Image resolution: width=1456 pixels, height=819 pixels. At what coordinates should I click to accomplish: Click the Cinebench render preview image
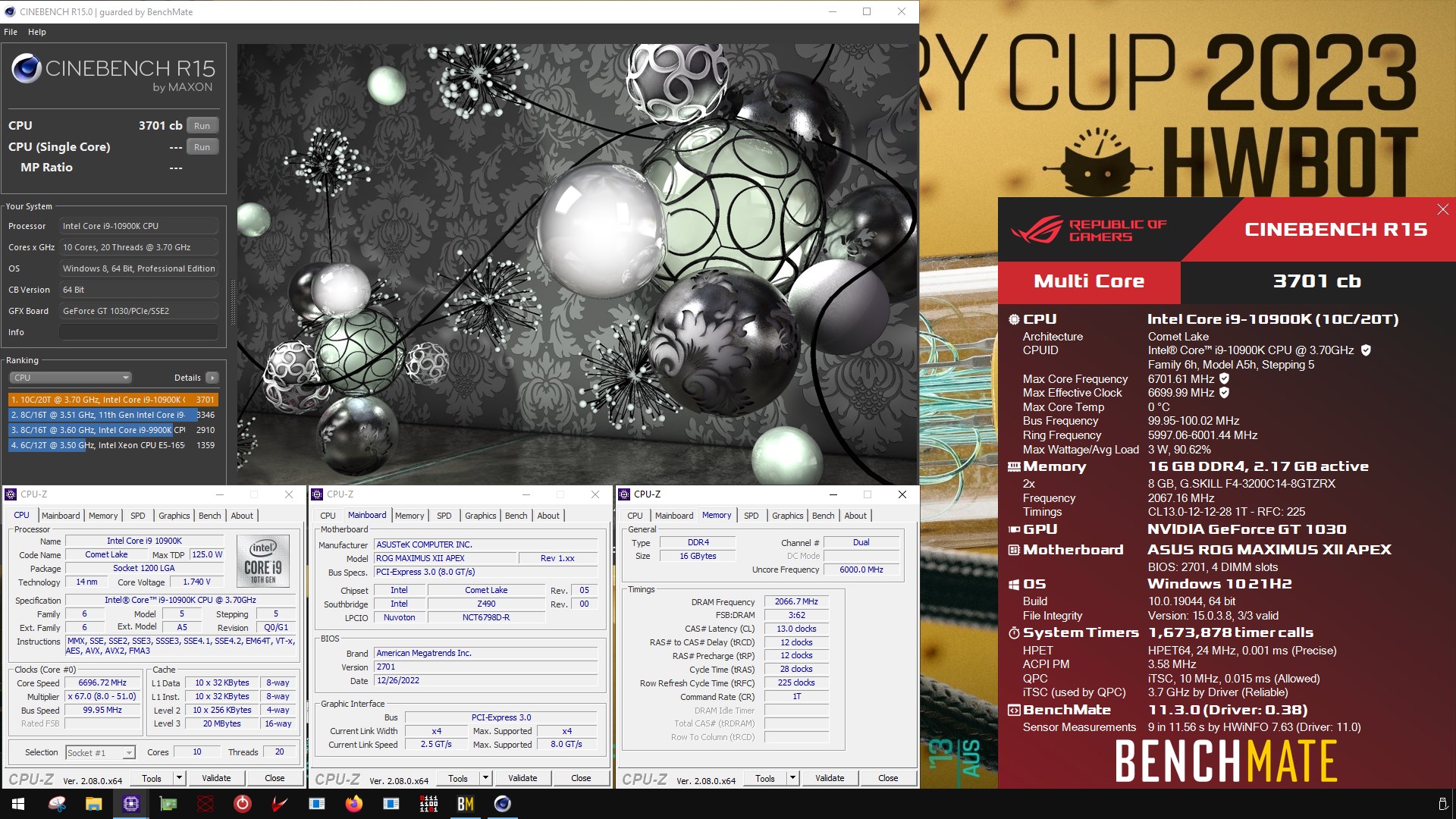tap(577, 264)
